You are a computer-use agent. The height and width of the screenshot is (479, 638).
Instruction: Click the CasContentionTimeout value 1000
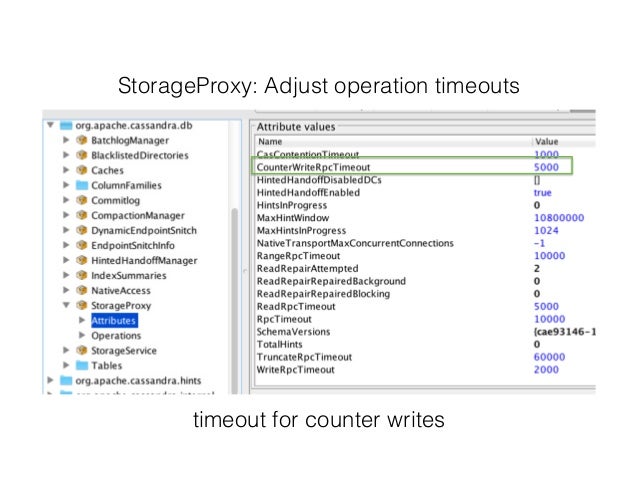(x=546, y=155)
